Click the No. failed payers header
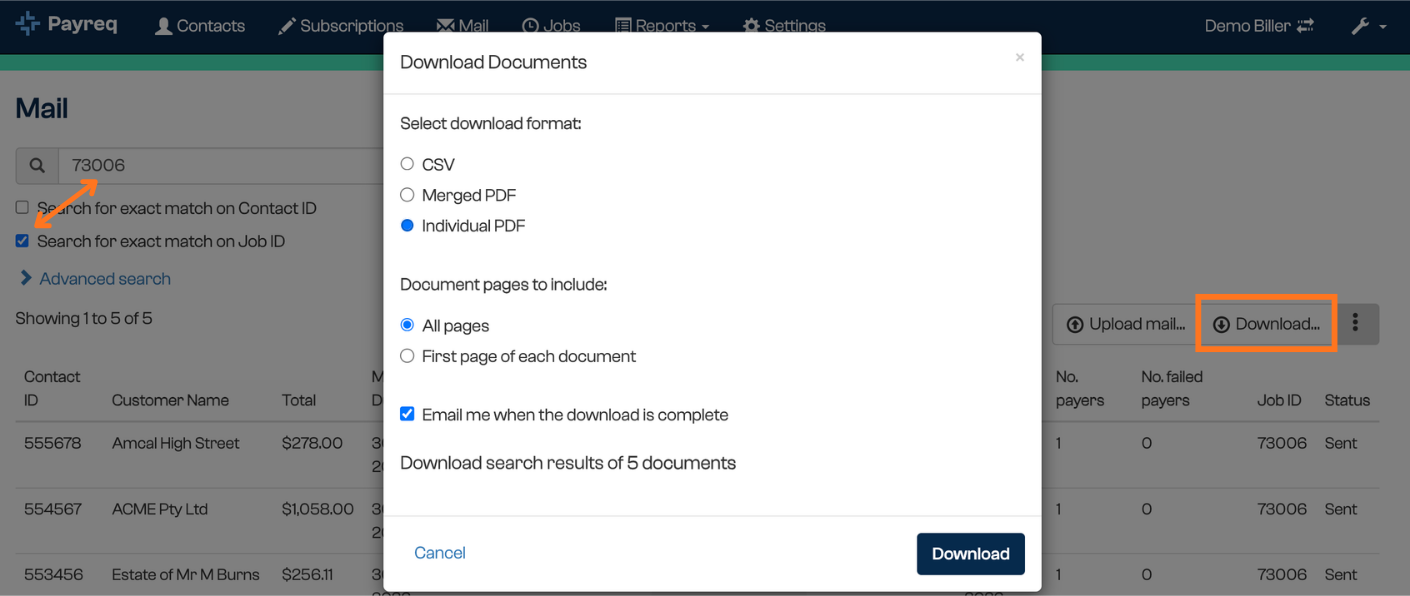Viewport: 1410px width, 596px height. (1172, 388)
